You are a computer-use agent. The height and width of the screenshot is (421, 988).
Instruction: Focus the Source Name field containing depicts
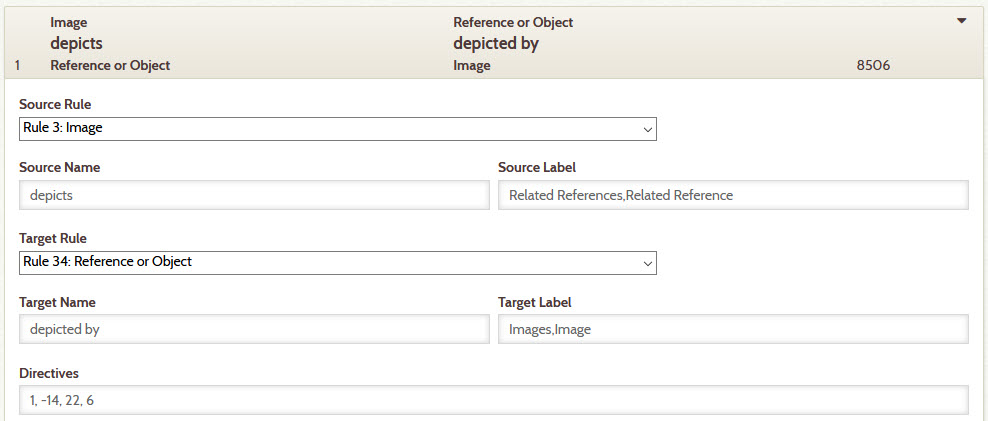click(x=254, y=195)
